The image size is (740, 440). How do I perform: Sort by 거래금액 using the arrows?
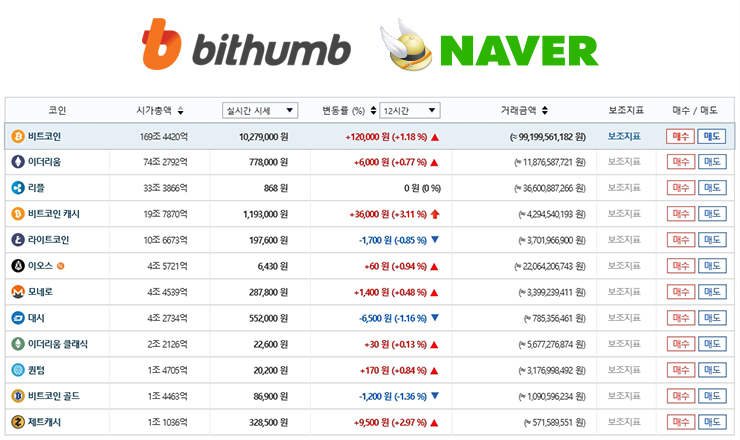tap(545, 110)
